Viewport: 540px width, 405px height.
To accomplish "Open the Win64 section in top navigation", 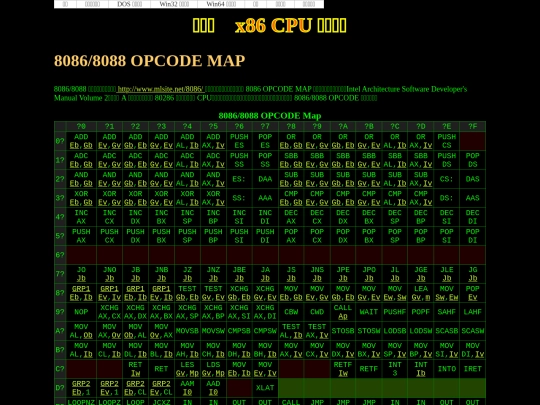I will [221, 4].
